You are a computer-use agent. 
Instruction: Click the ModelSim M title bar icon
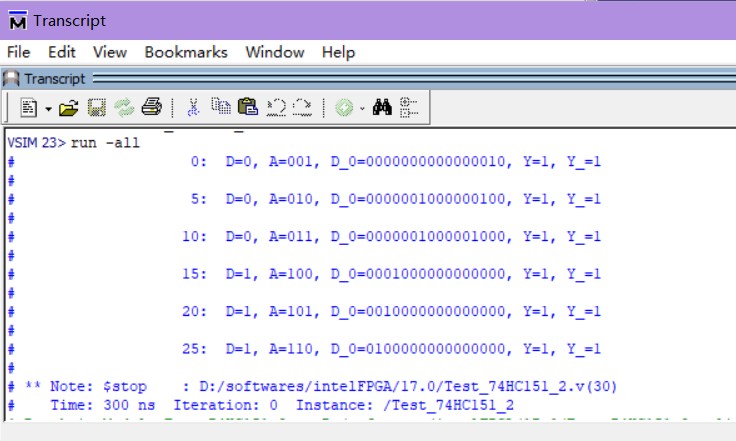(x=18, y=21)
